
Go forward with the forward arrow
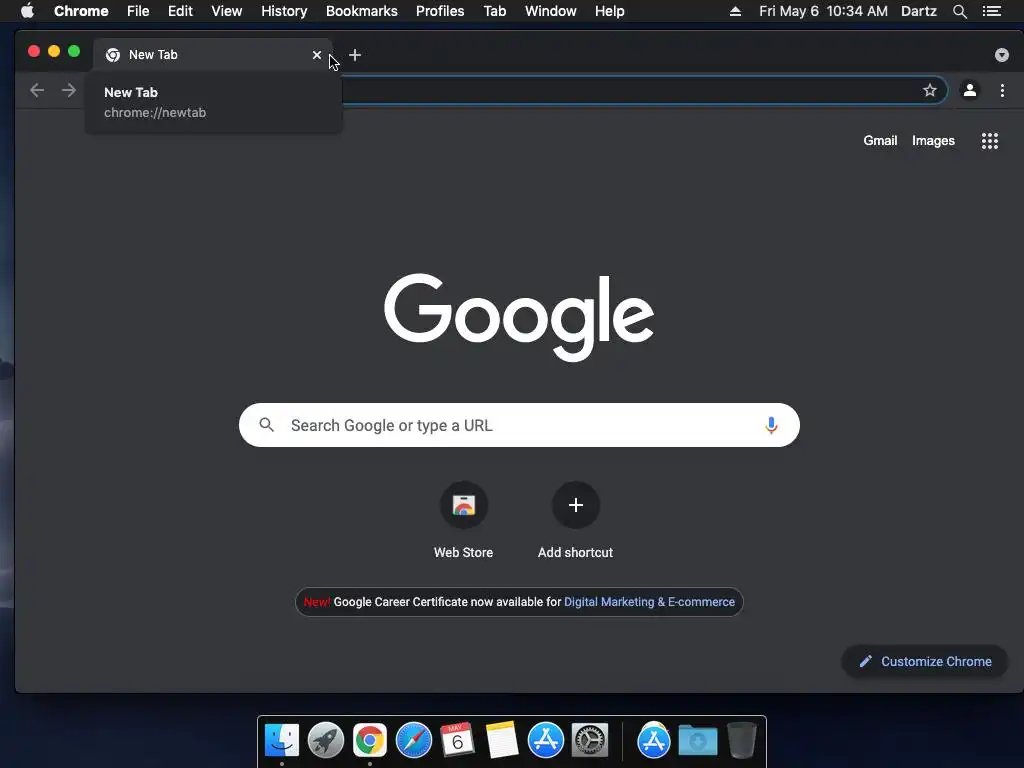pyautogui.click(x=69, y=90)
